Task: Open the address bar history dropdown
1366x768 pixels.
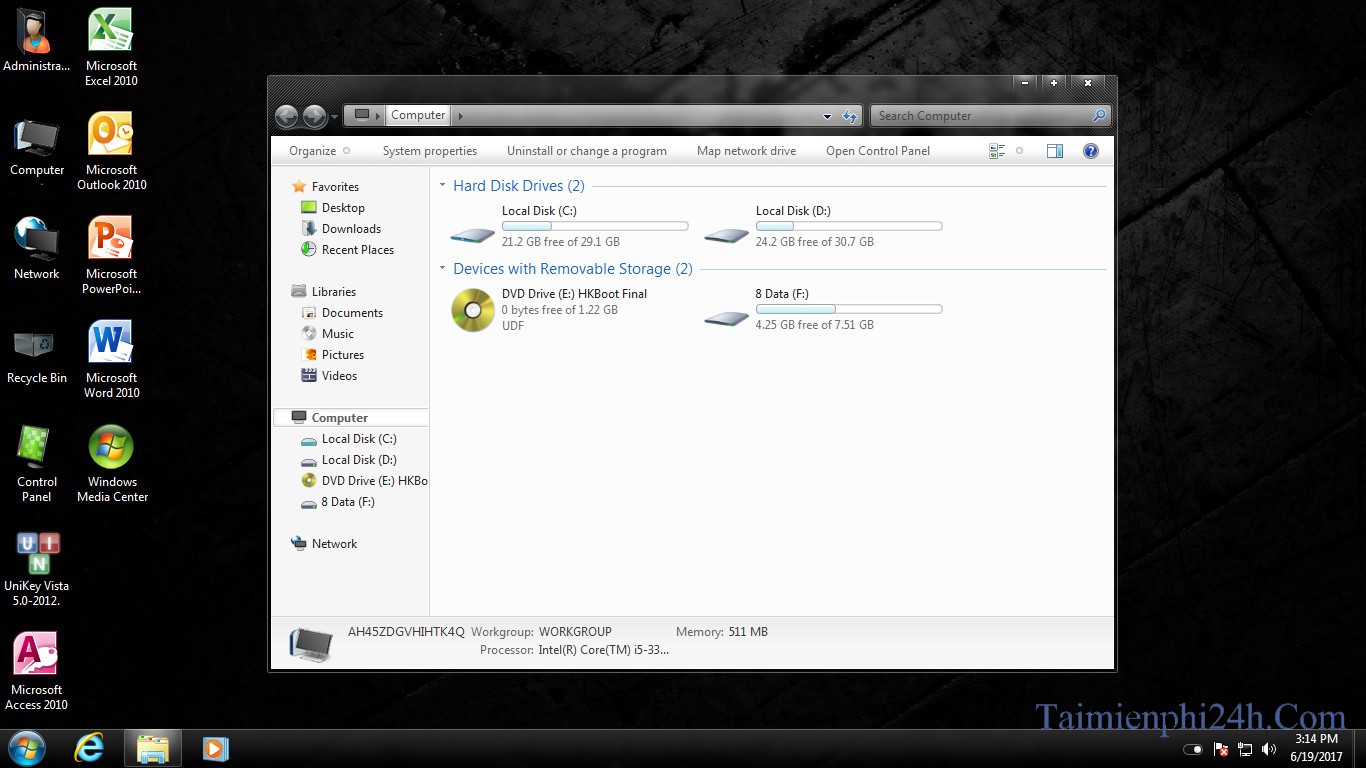Action: click(x=827, y=116)
